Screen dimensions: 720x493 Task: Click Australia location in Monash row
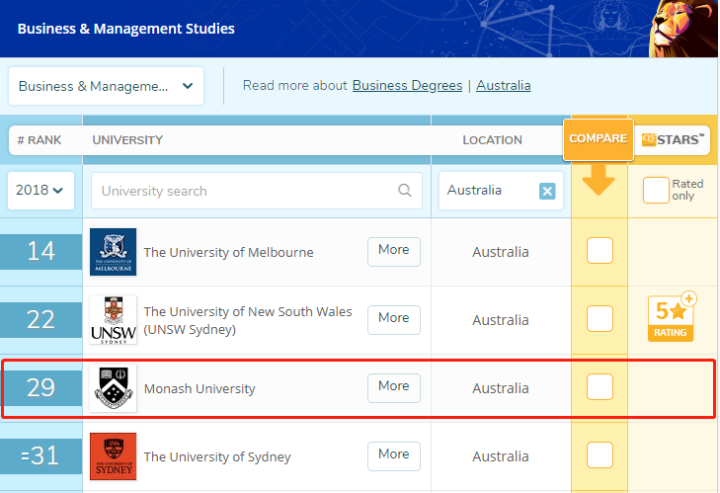click(x=501, y=388)
